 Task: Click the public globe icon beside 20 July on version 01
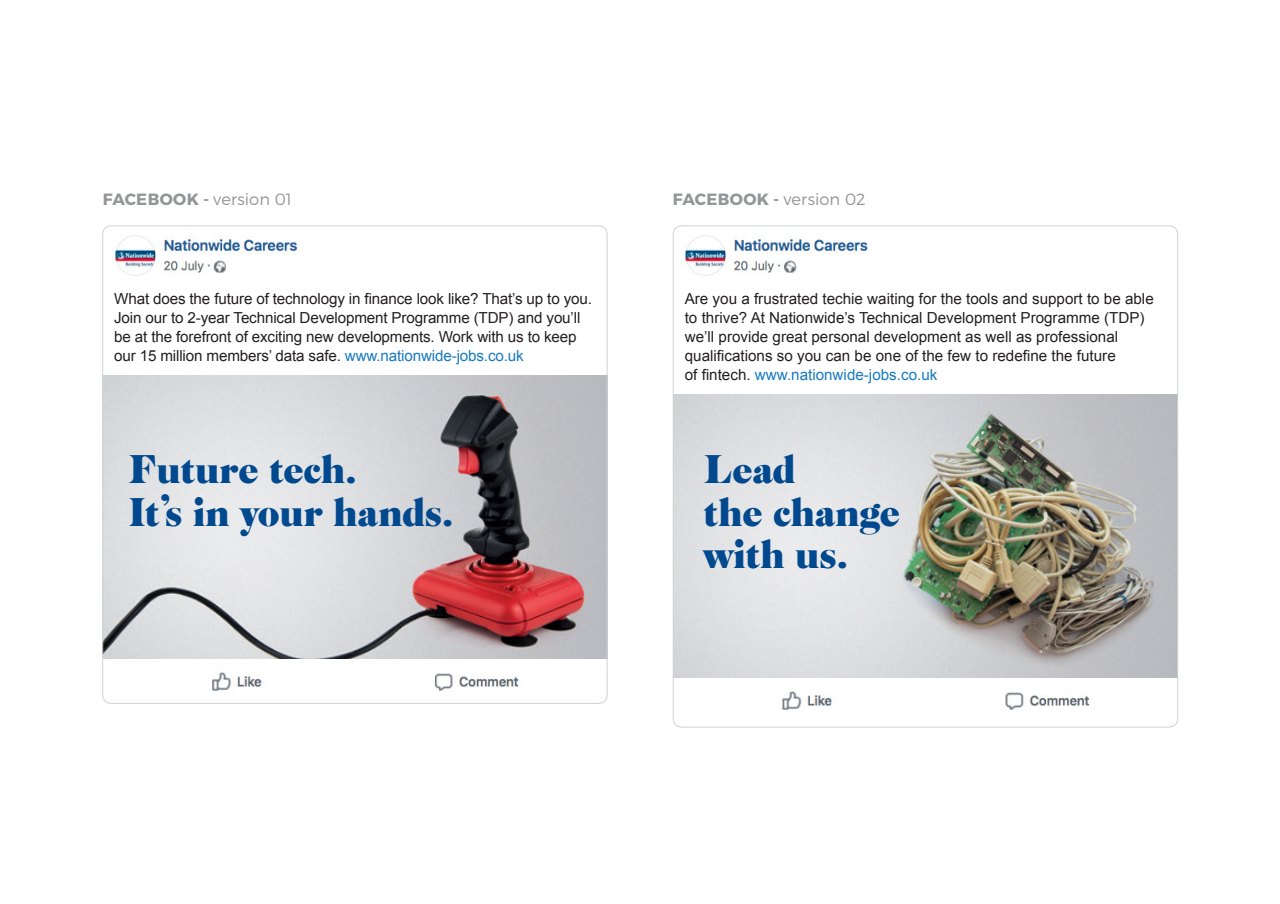pyautogui.click(x=220, y=267)
